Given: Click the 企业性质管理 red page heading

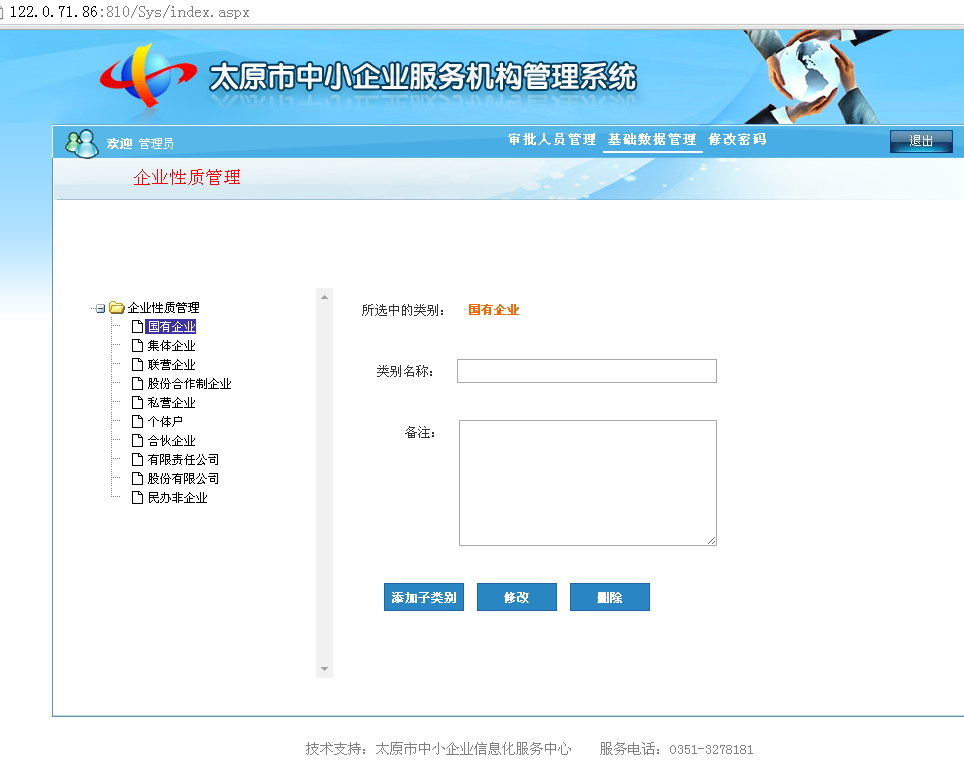Looking at the screenshot, I should tap(187, 178).
